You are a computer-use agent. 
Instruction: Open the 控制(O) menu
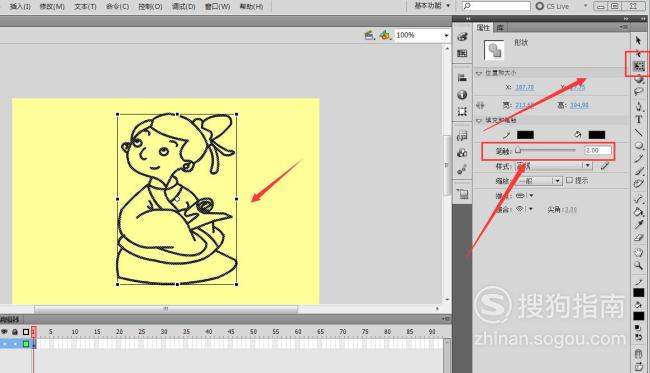(x=150, y=7)
